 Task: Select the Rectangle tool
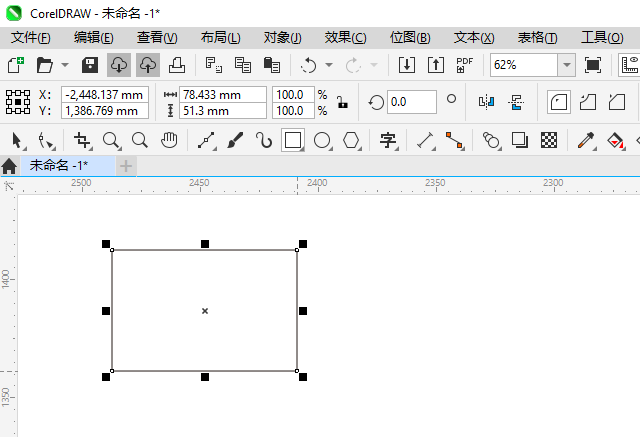[293, 140]
